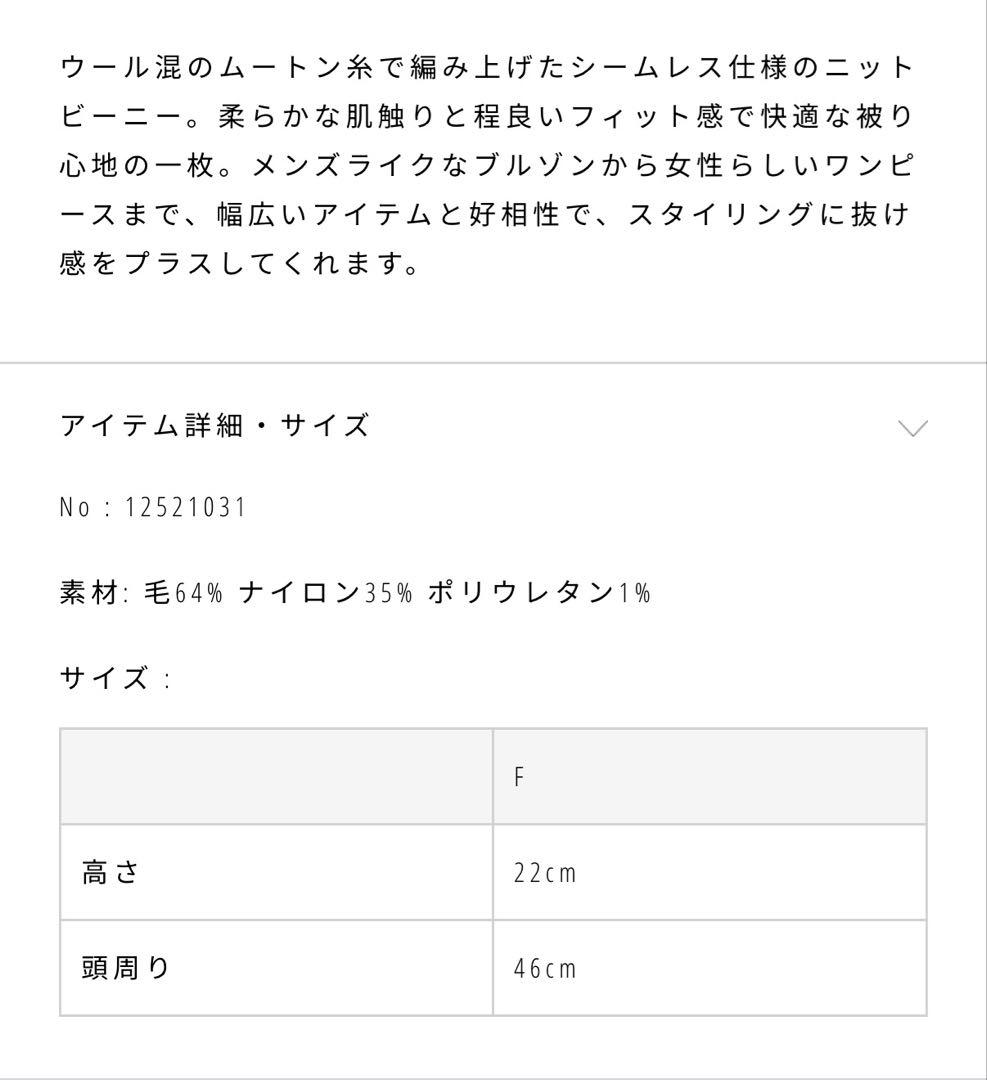Collapse the アイテム詳細・サイズ chevron arrow
The width and height of the screenshot is (987, 1080).
click(912, 428)
